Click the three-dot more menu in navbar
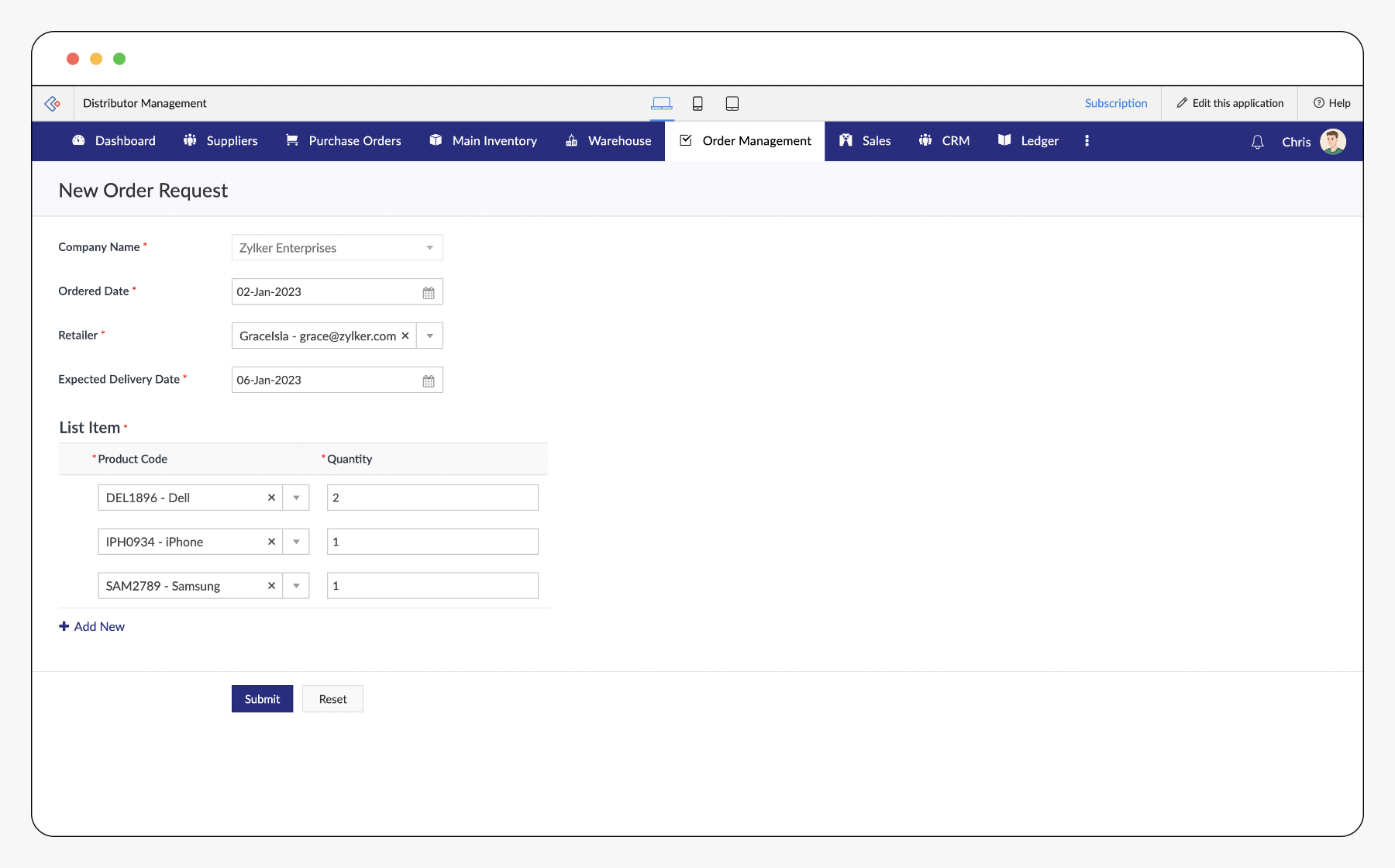Viewport: 1395px width, 868px height. coord(1087,141)
